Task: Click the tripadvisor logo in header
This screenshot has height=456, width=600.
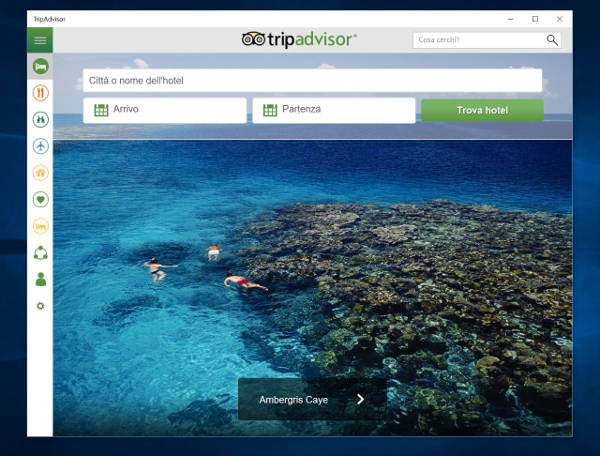Action: pos(299,39)
